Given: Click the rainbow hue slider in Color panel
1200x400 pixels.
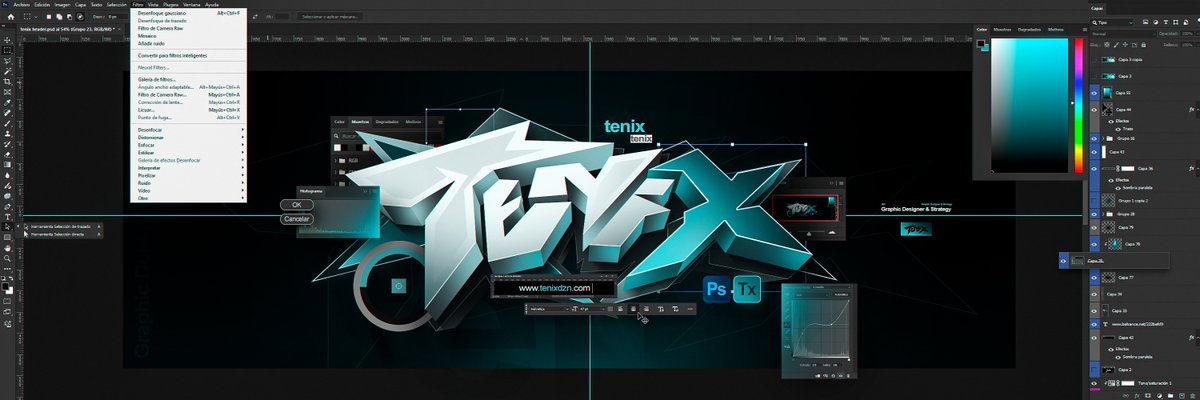Looking at the screenshot, I should pyautogui.click(x=1079, y=106).
